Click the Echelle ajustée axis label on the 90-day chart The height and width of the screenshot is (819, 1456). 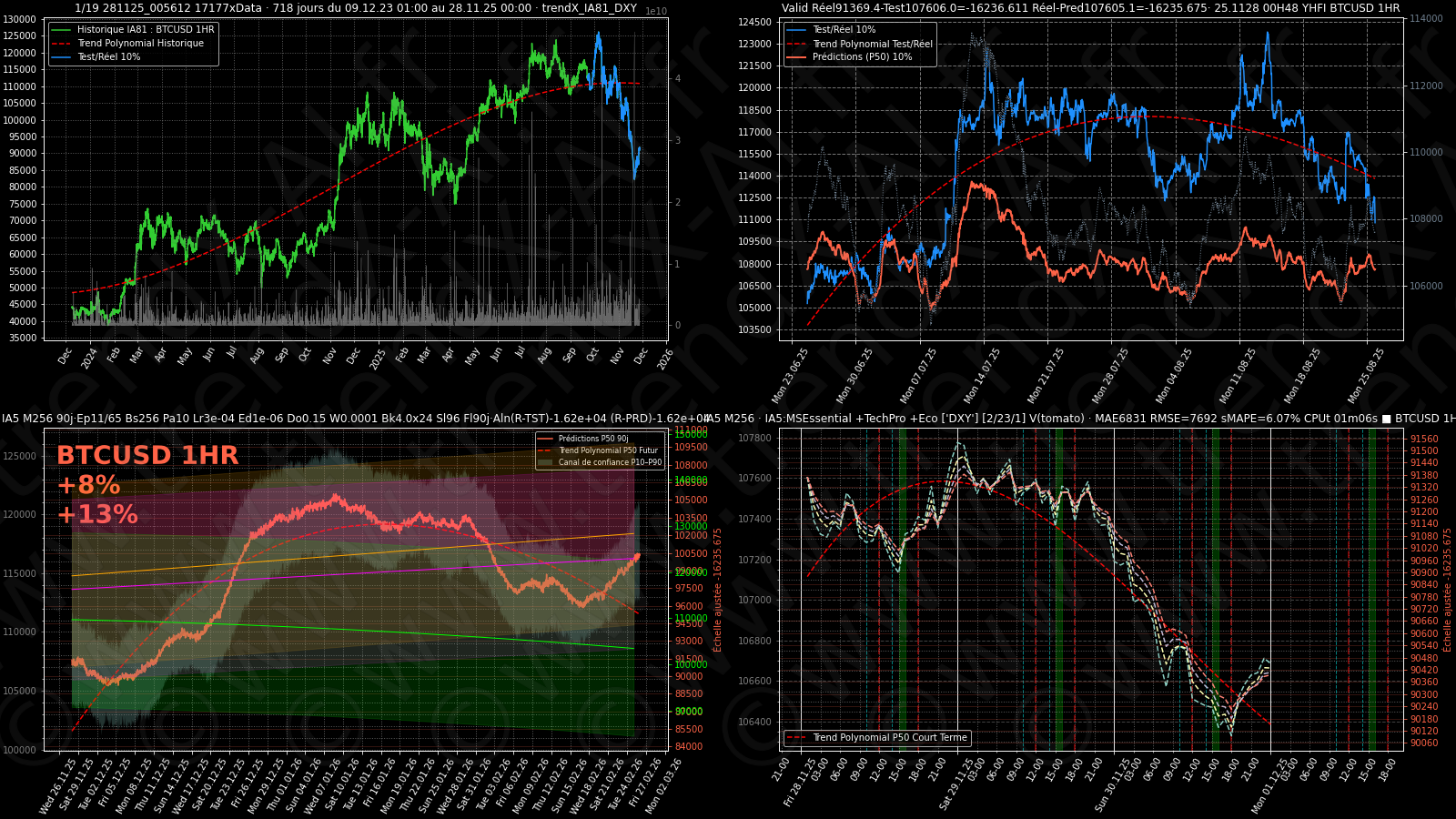[x=717, y=590]
